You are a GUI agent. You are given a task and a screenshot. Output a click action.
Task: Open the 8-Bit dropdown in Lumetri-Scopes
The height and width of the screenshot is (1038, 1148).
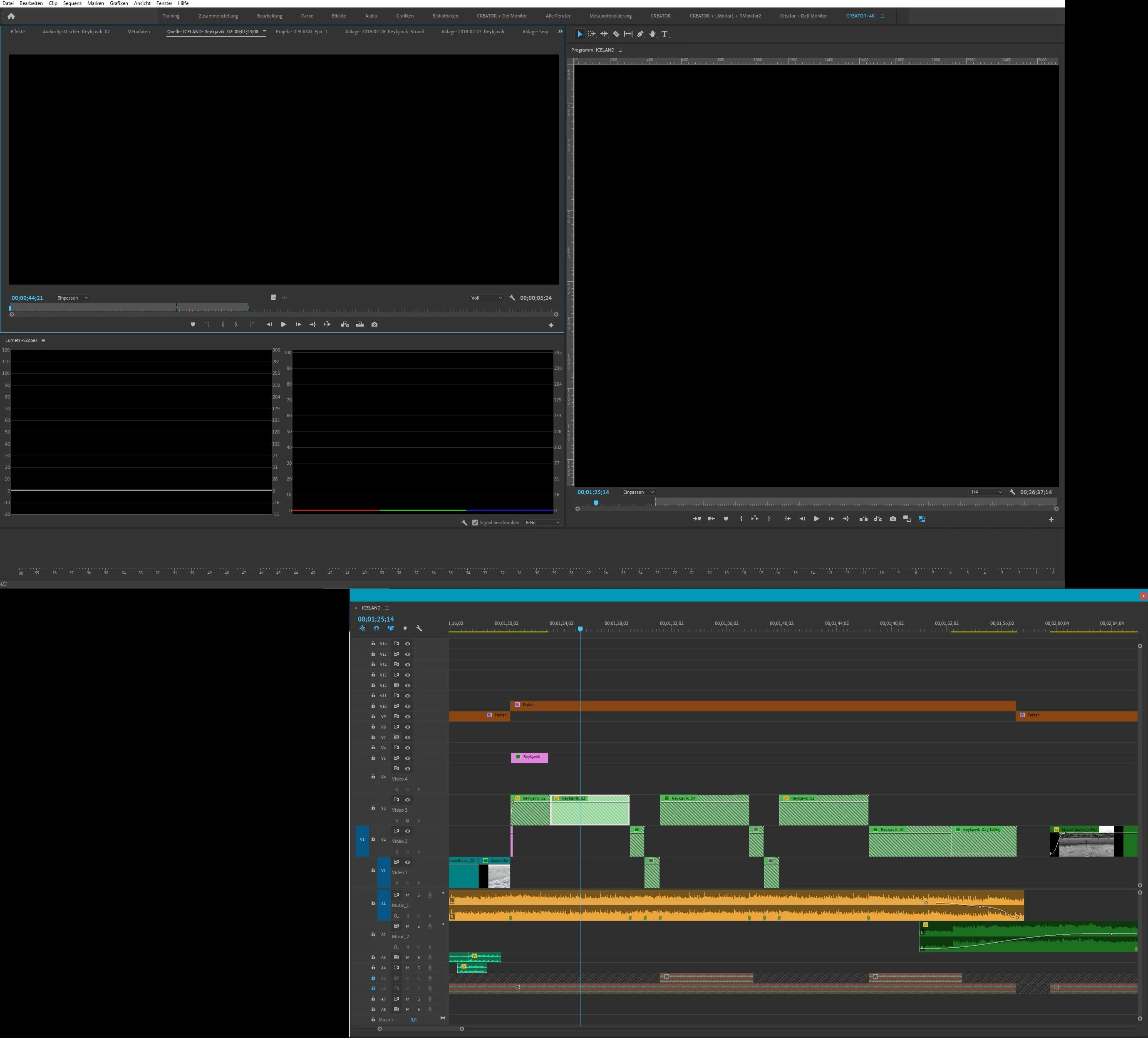[542, 523]
